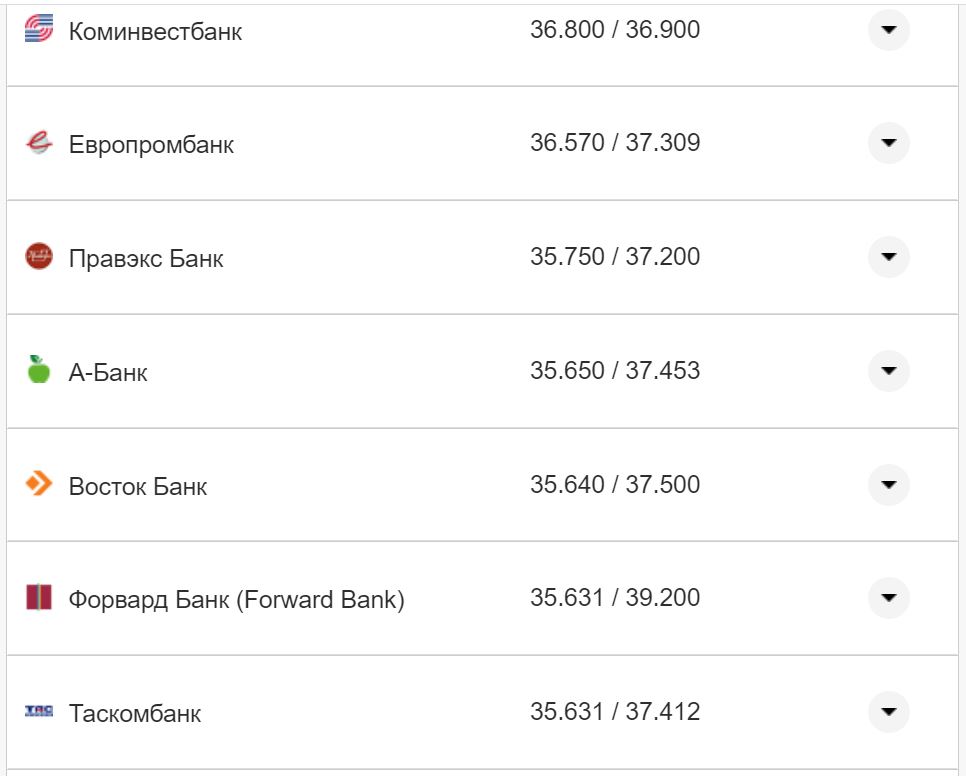Open the Форвард Банк dropdown arrow

pos(888,598)
